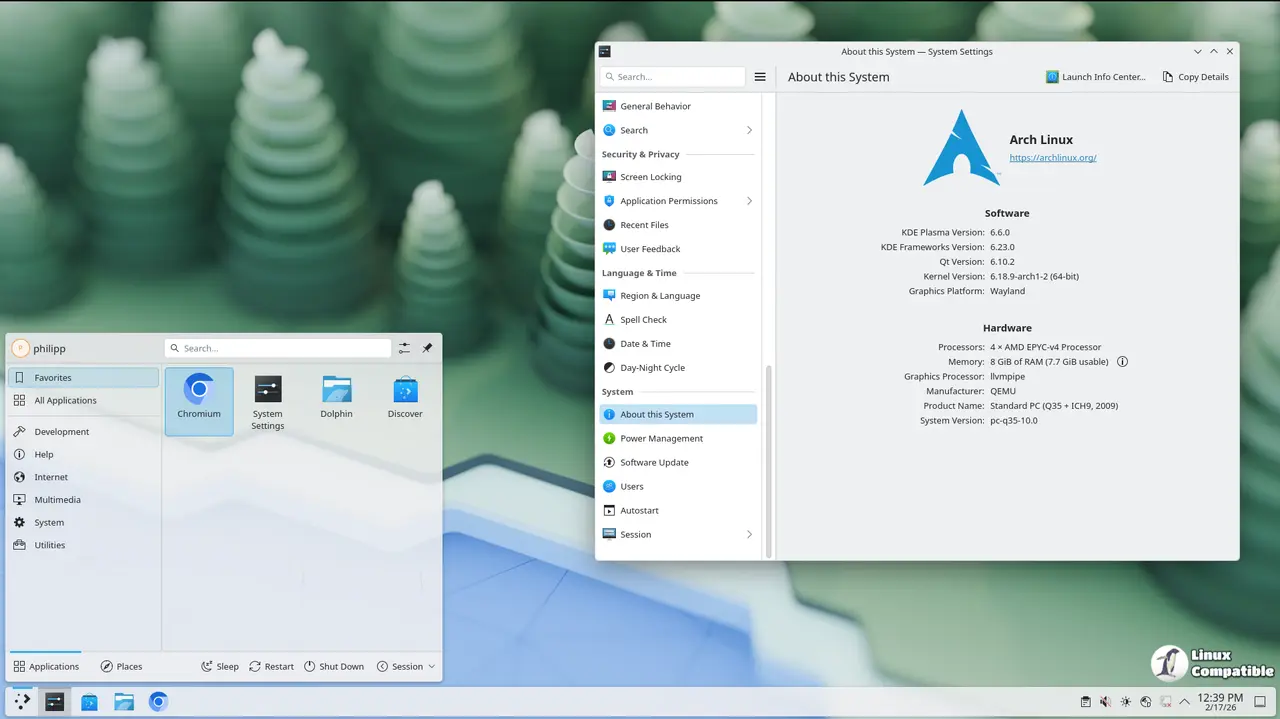Screen dimensions: 1280x719
Task: Click the Copy Details button
Action: tap(1195, 77)
